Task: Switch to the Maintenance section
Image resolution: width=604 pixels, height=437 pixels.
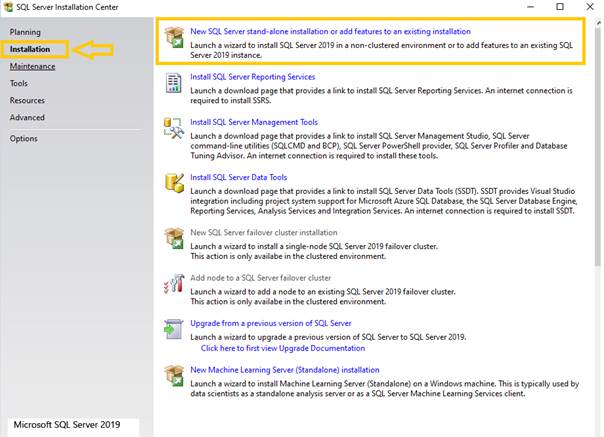Action: click(x=33, y=66)
